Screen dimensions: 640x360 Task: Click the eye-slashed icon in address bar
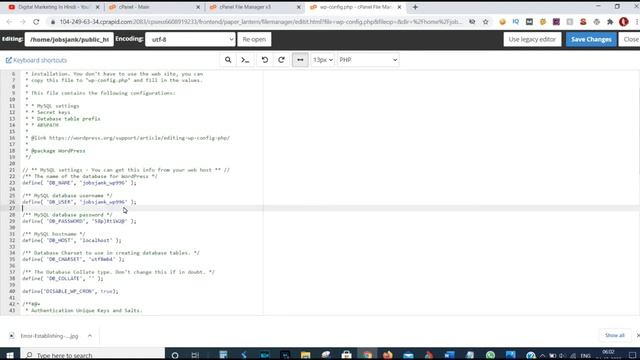tap(472, 22)
